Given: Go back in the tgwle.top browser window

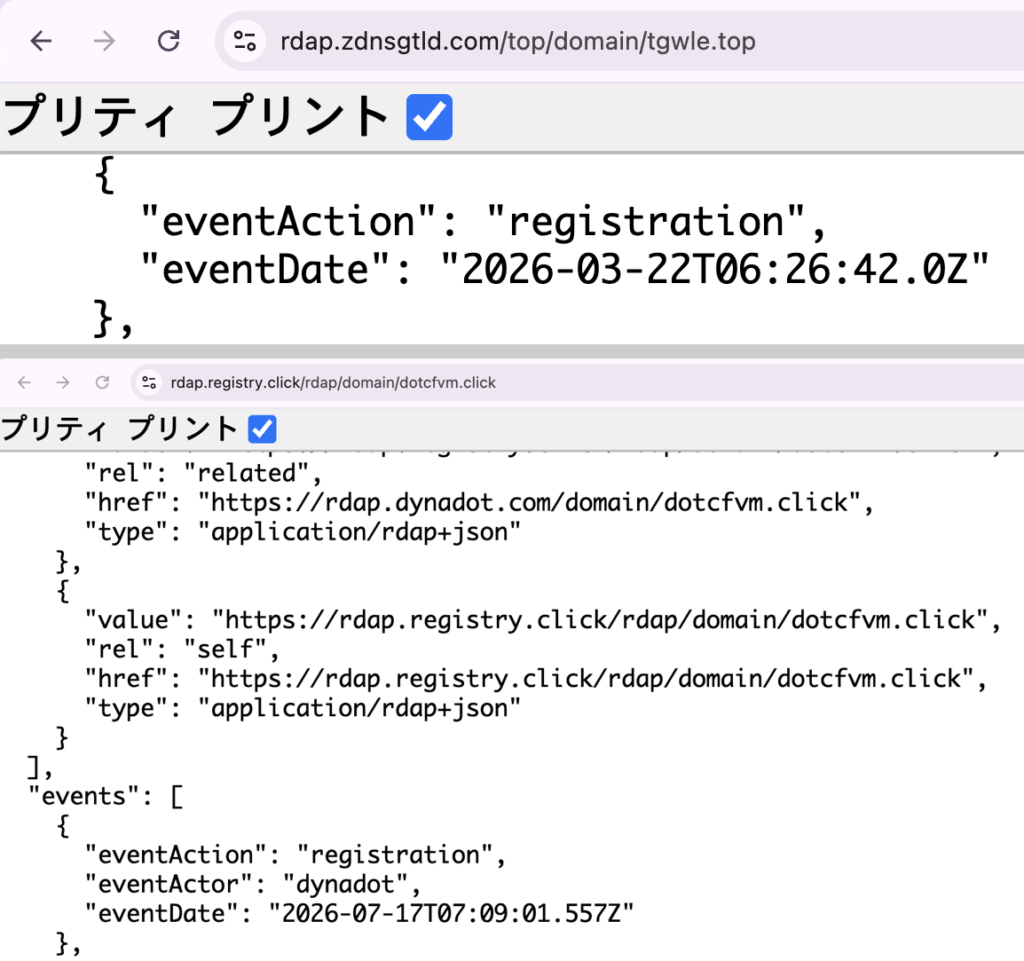Looking at the screenshot, I should (x=41, y=41).
